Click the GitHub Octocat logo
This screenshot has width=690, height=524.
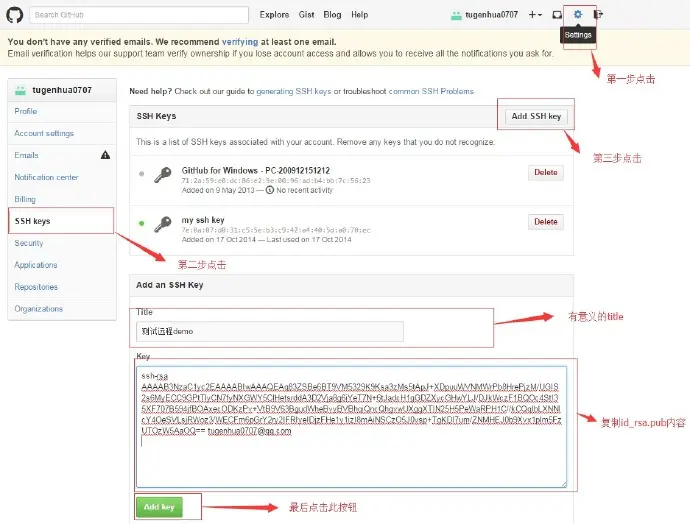(x=15, y=15)
